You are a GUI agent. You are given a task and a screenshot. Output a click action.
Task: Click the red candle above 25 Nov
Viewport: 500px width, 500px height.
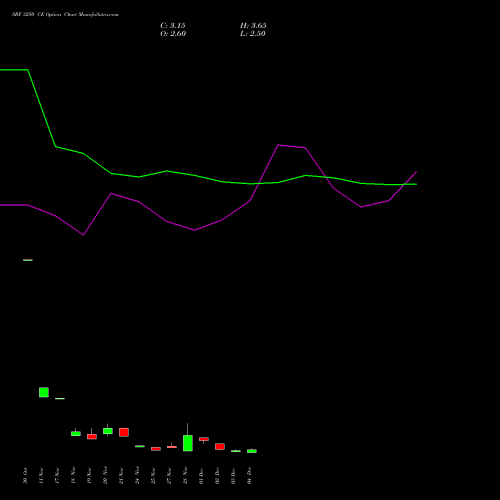tap(156, 449)
